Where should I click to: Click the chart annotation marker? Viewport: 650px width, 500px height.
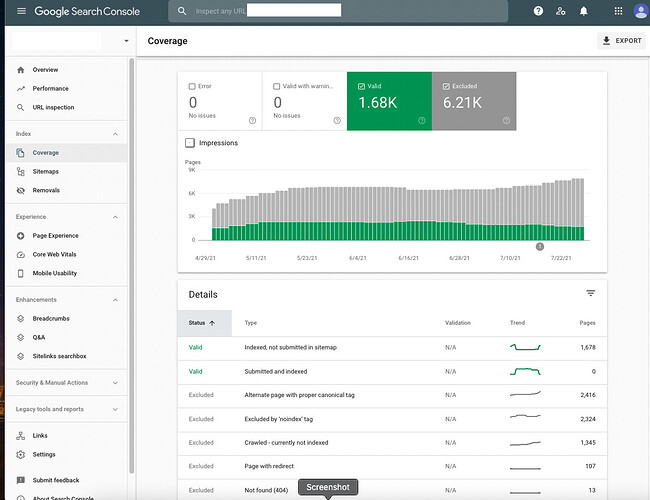tap(540, 247)
